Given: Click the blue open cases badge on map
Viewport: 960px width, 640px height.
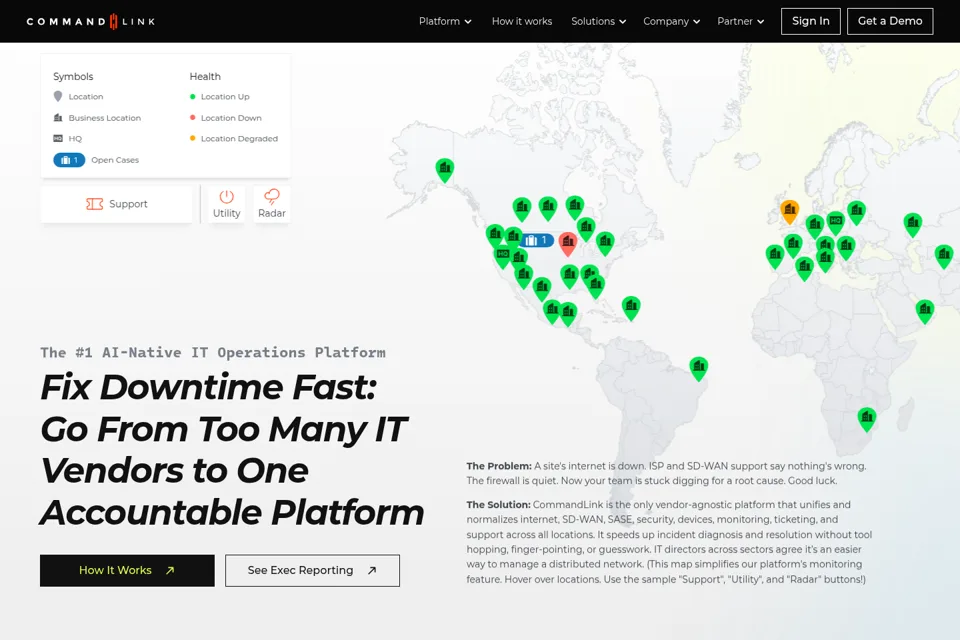Looking at the screenshot, I should click(537, 241).
